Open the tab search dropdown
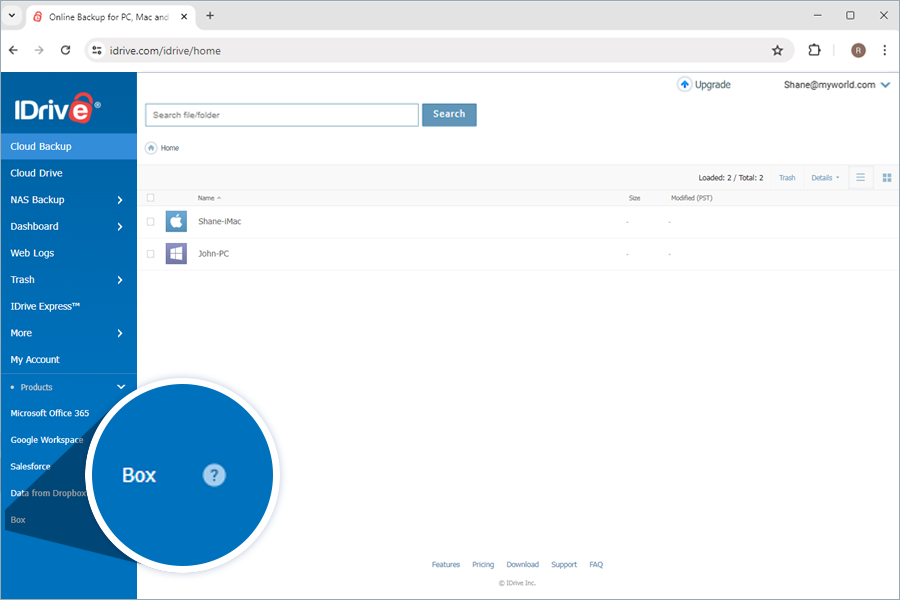This screenshot has width=900, height=600. [11, 16]
